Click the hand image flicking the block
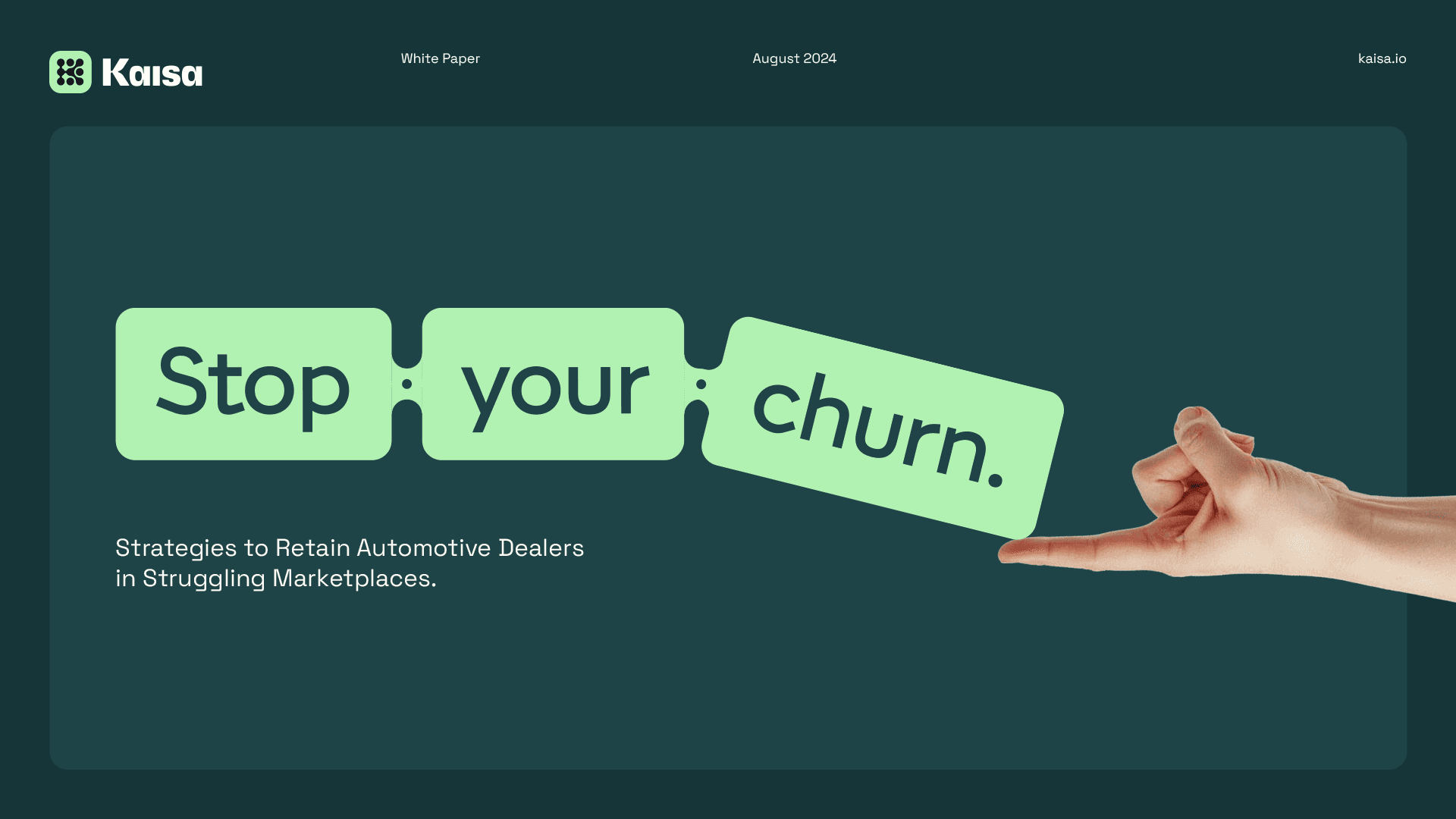 point(1226,505)
